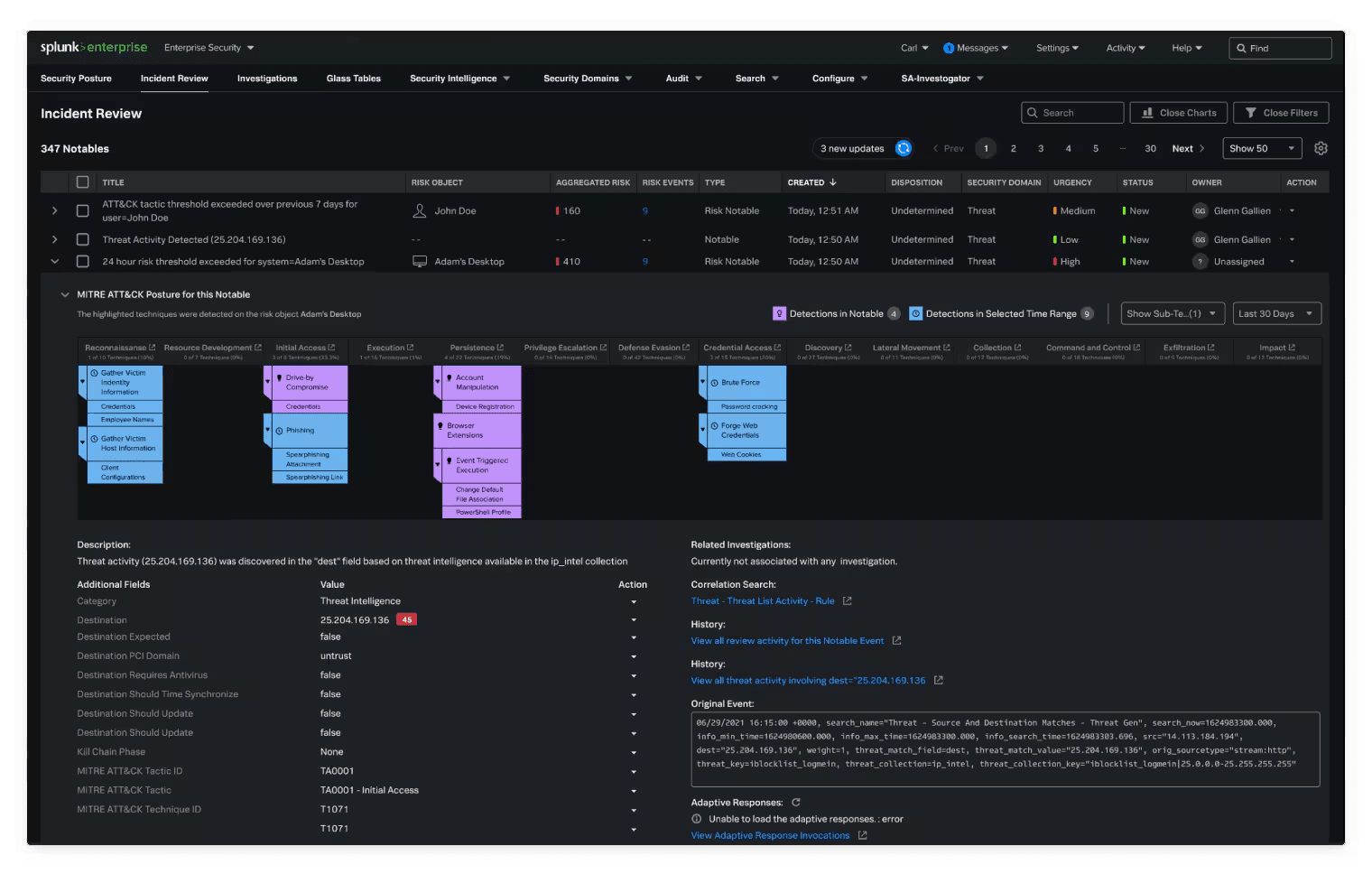This screenshot has width=1372, height=883.
Task: Open View Adaptive Response Invocations link
Action: pos(770,836)
